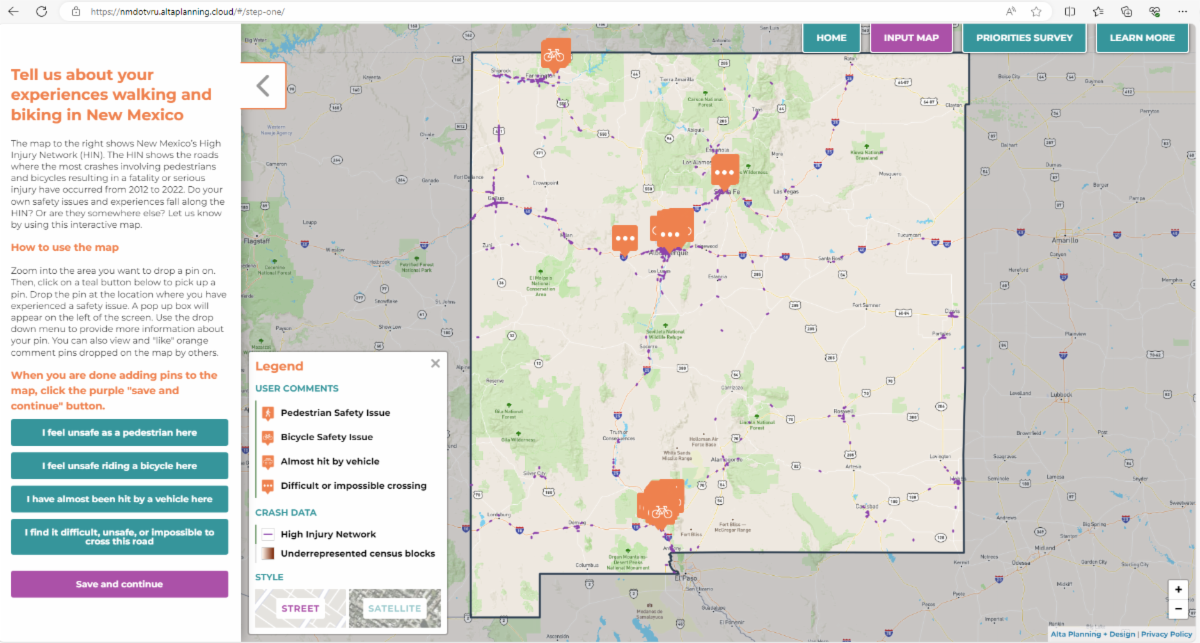Go to the Priorities Survey tab
This screenshot has width=1200, height=643.
tap(1024, 38)
